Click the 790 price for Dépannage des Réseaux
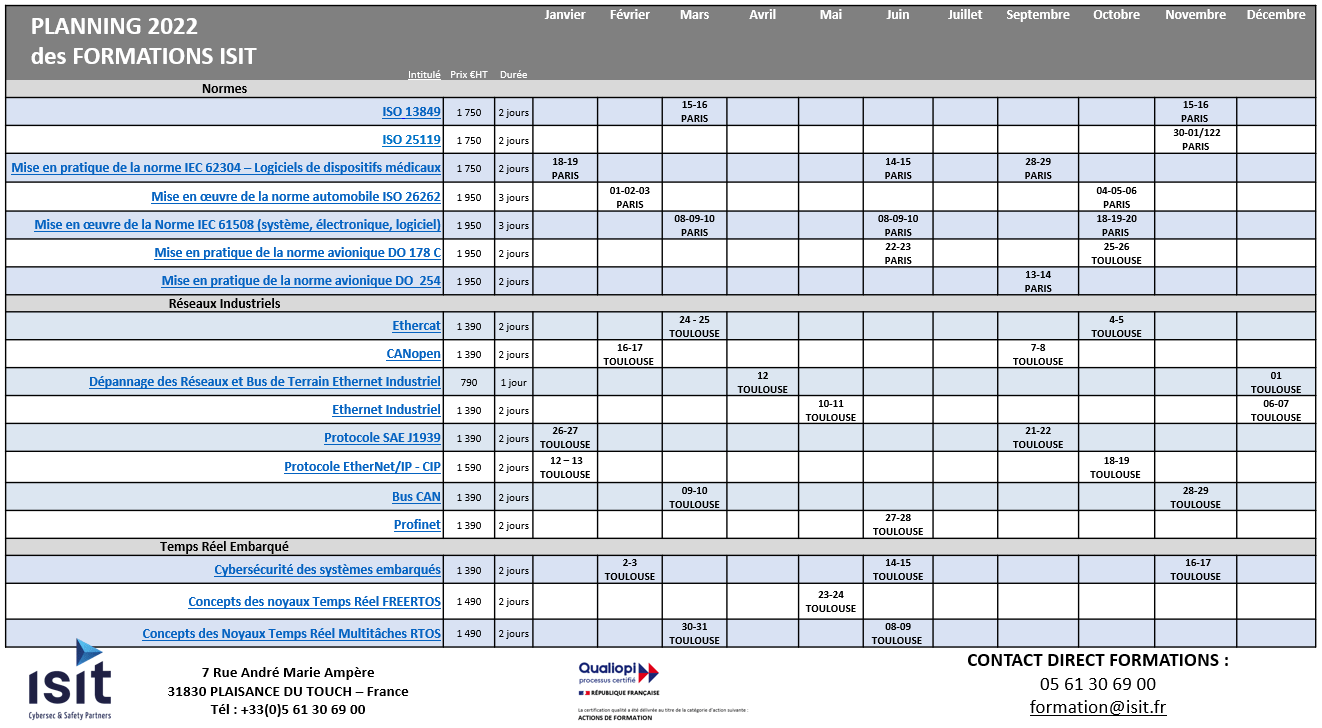This screenshot has width=1322, height=728. click(x=469, y=382)
